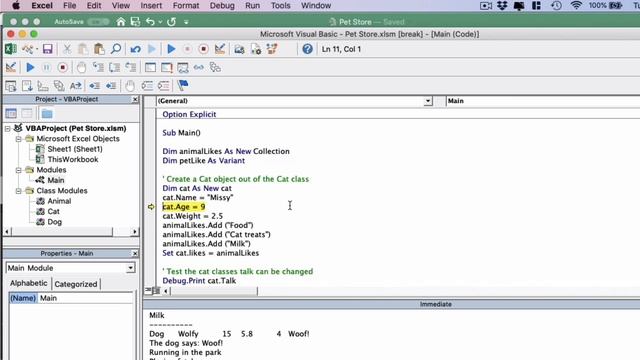The width and height of the screenshot is (640, 360).
Task: Select Sheet1 (Sheet1) in project tree
Action: [75, 149]
